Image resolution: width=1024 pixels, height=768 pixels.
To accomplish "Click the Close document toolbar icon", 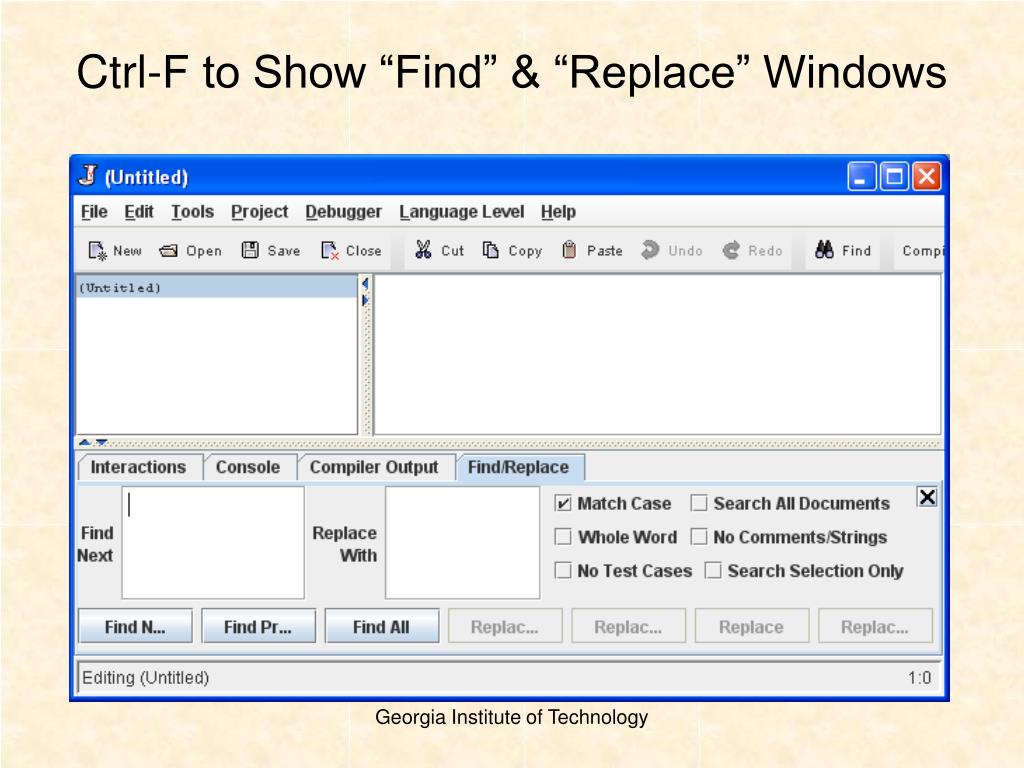I will [x=329, y=251].
